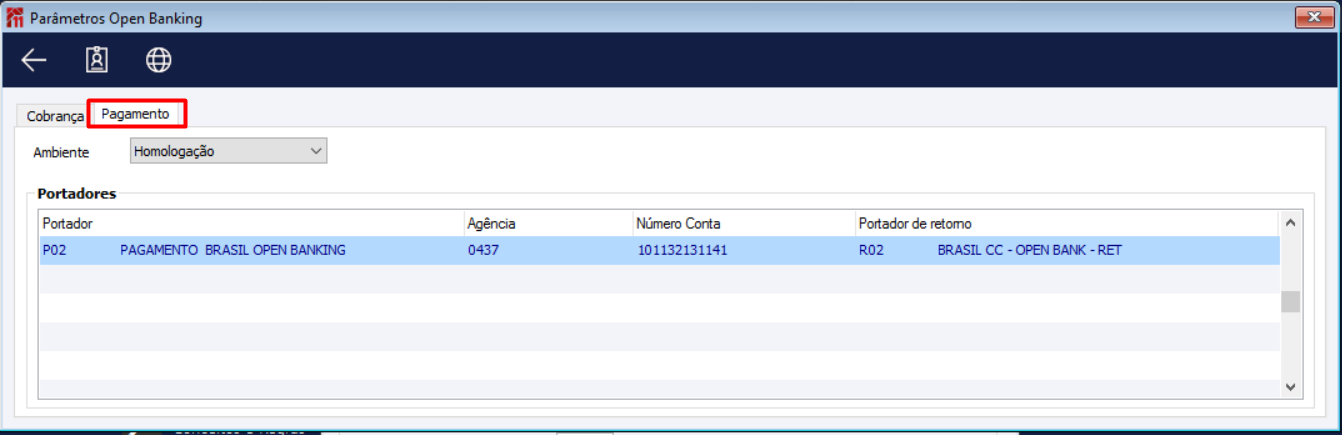Click the app logo icon in title bar
The height and width of the screenshot is (435, 1342).
coord(14,18)
